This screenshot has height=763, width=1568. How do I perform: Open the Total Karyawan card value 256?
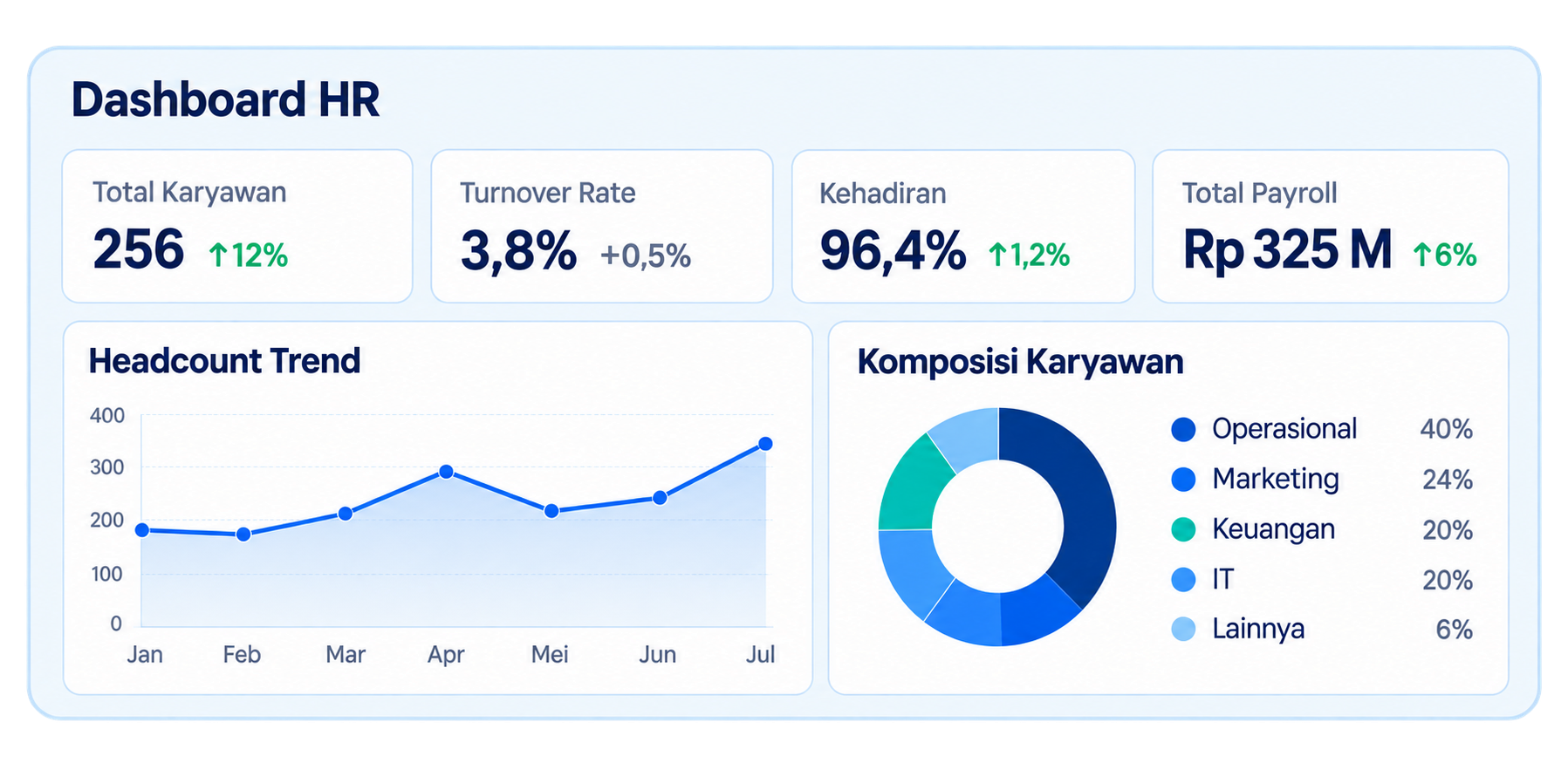[139, 249]
